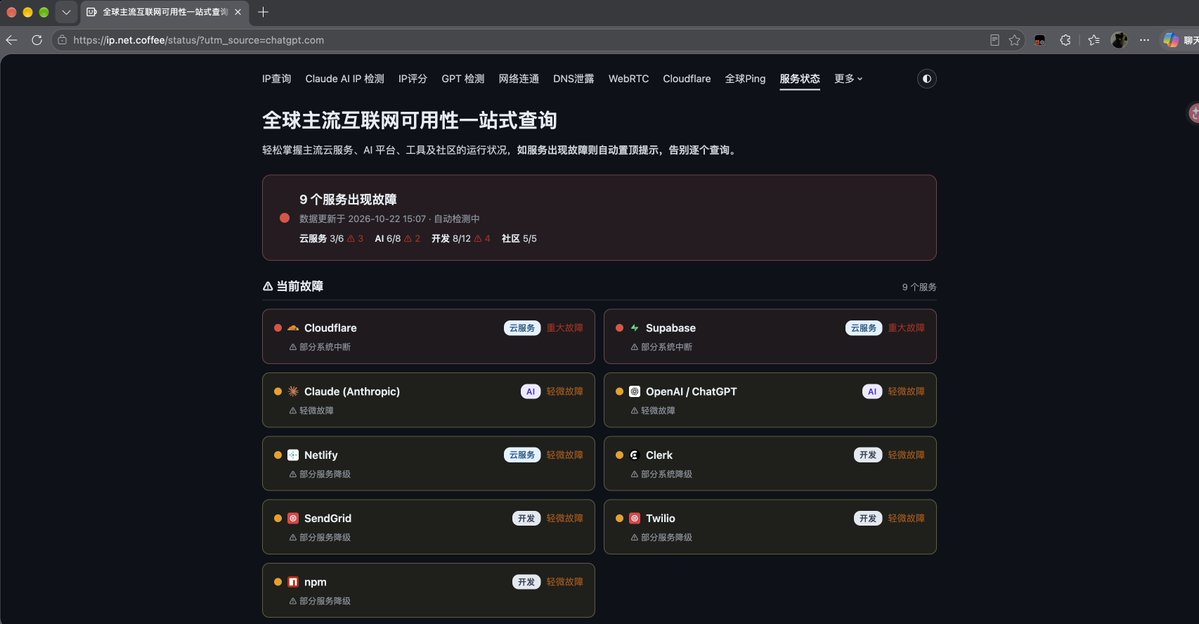Screen dimensions: 1199x624
Task: Open the browser profile avatar
Action: coord(1119,40)
